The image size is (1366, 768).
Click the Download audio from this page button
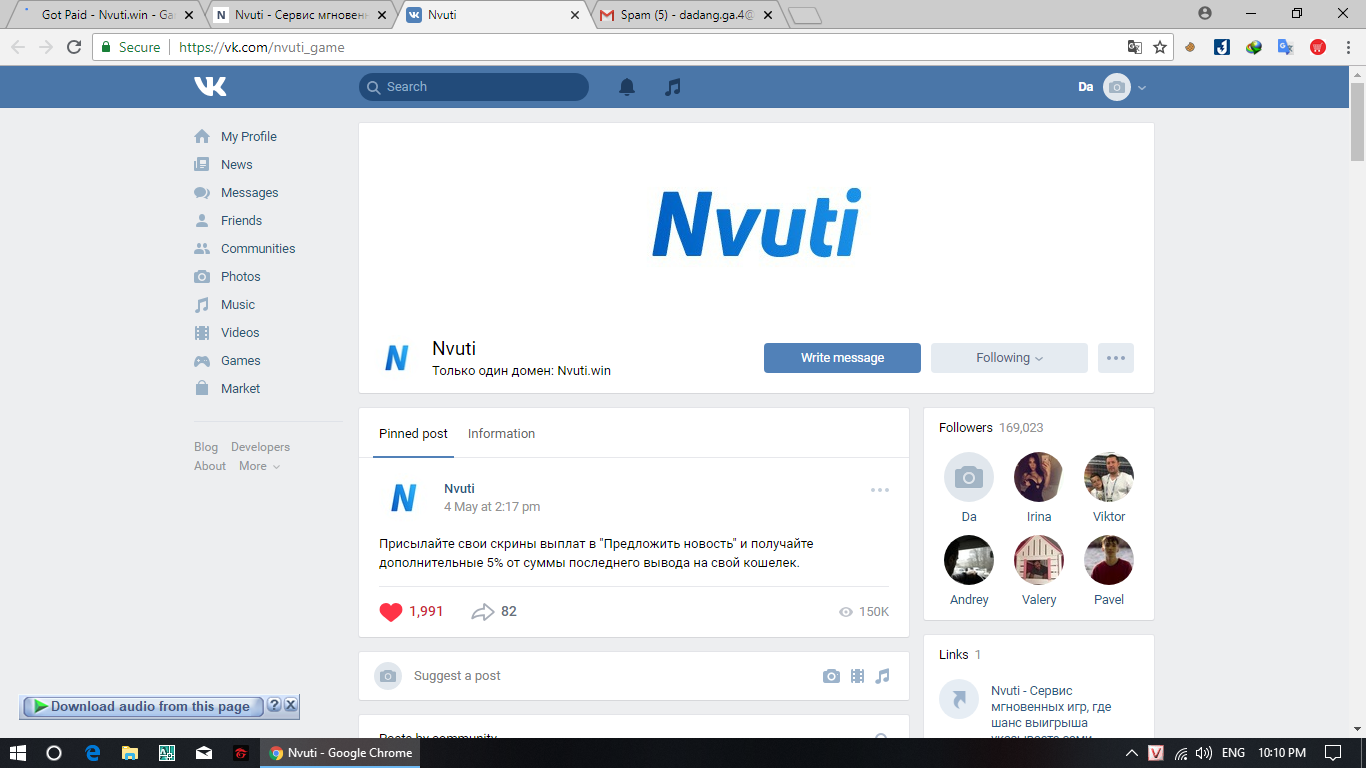point(142,706)
